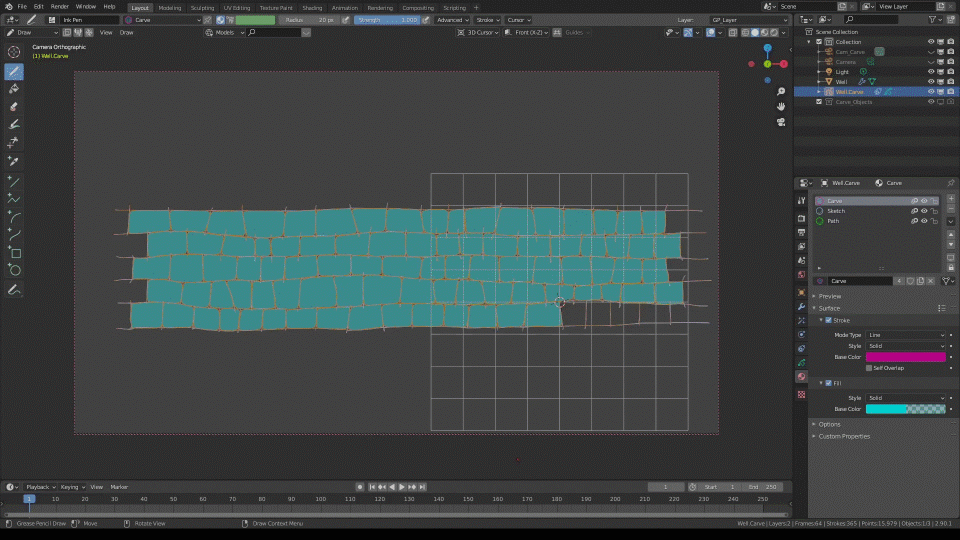This screenshot has height=540, width=960.
Task: Play the animation forward
Action: pyautogui.click(x=402, y=487)
